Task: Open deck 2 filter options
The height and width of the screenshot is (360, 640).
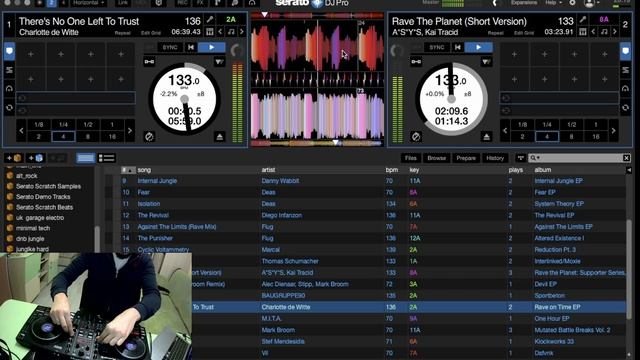Action: 486,62
